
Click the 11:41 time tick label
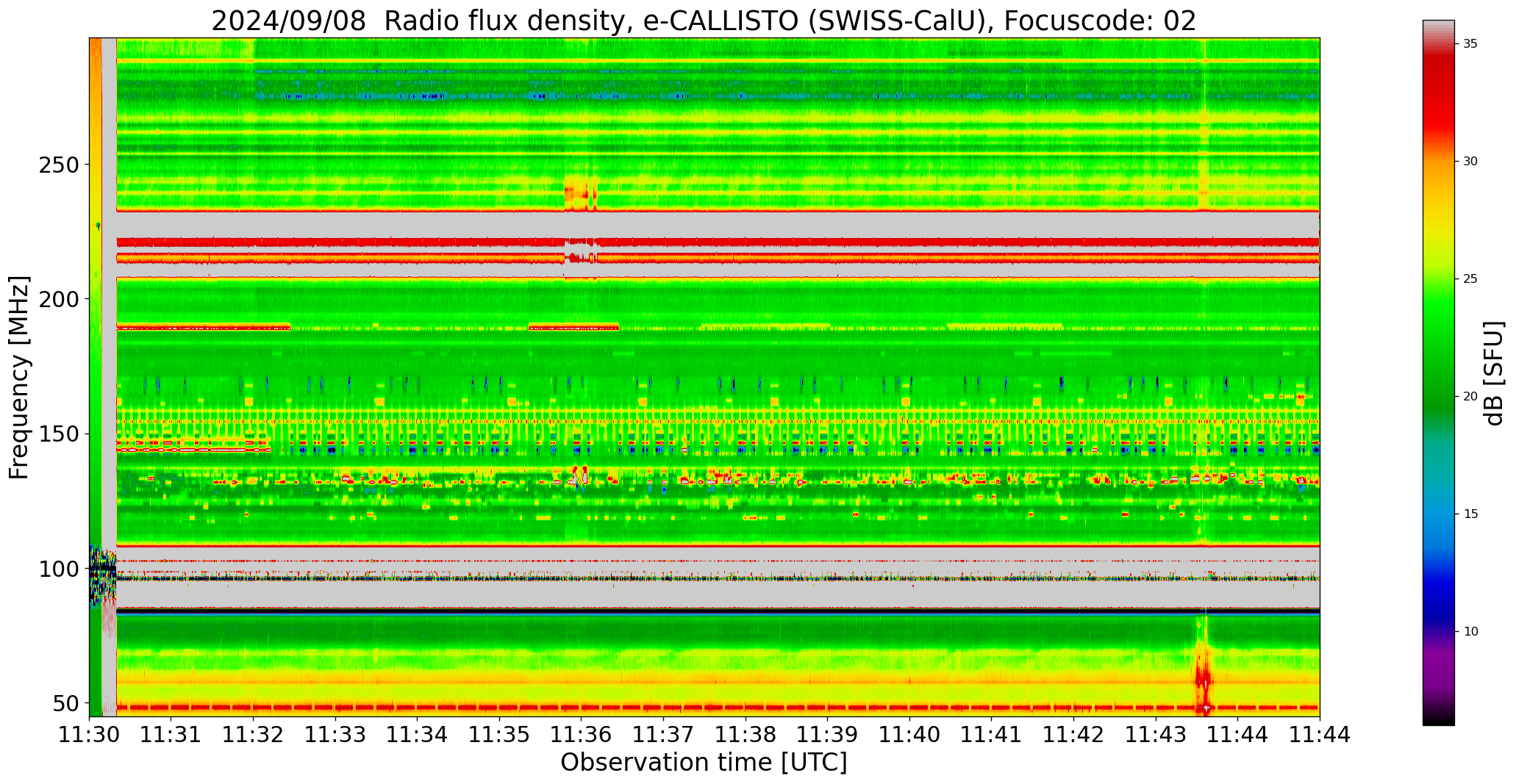click(x=991, y=734)
